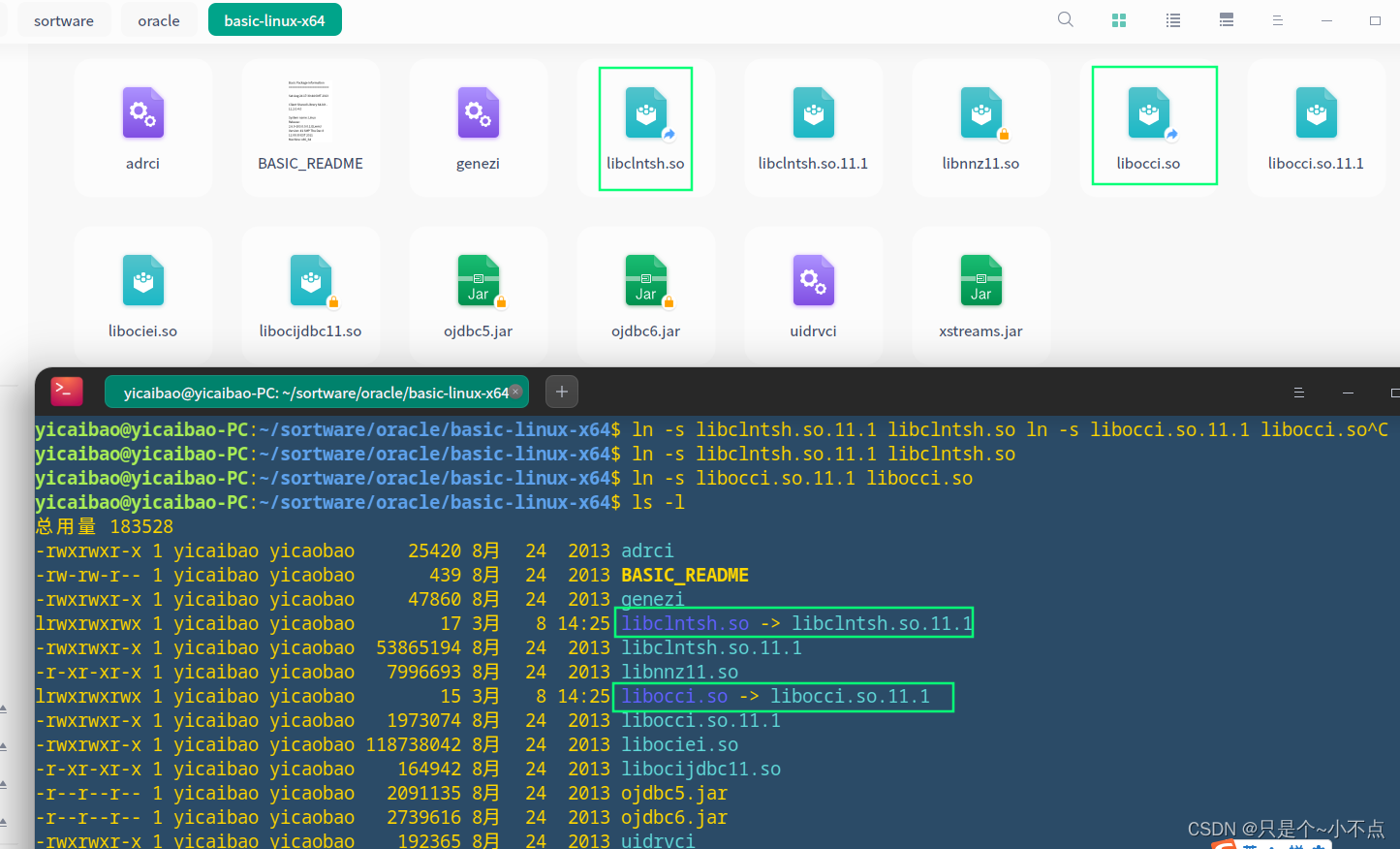Image resolution: width=1400 pixels, height=849 pixels.
Task: Toggle grid view mode
Action: [x=1118, y=19]
